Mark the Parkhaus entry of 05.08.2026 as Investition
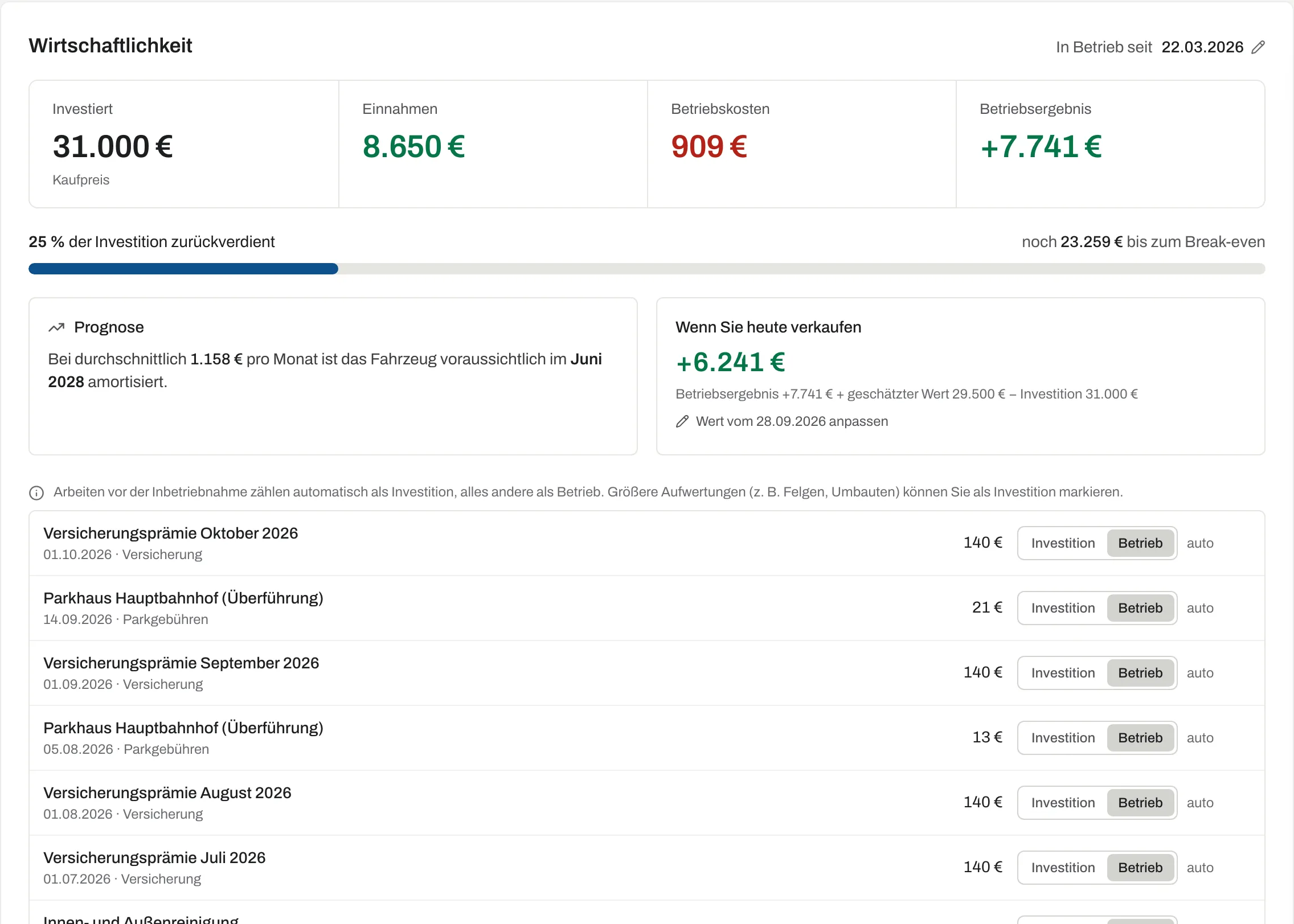Image resolution: width=1294 pixels, height=924 pixels. [1063, 738]
